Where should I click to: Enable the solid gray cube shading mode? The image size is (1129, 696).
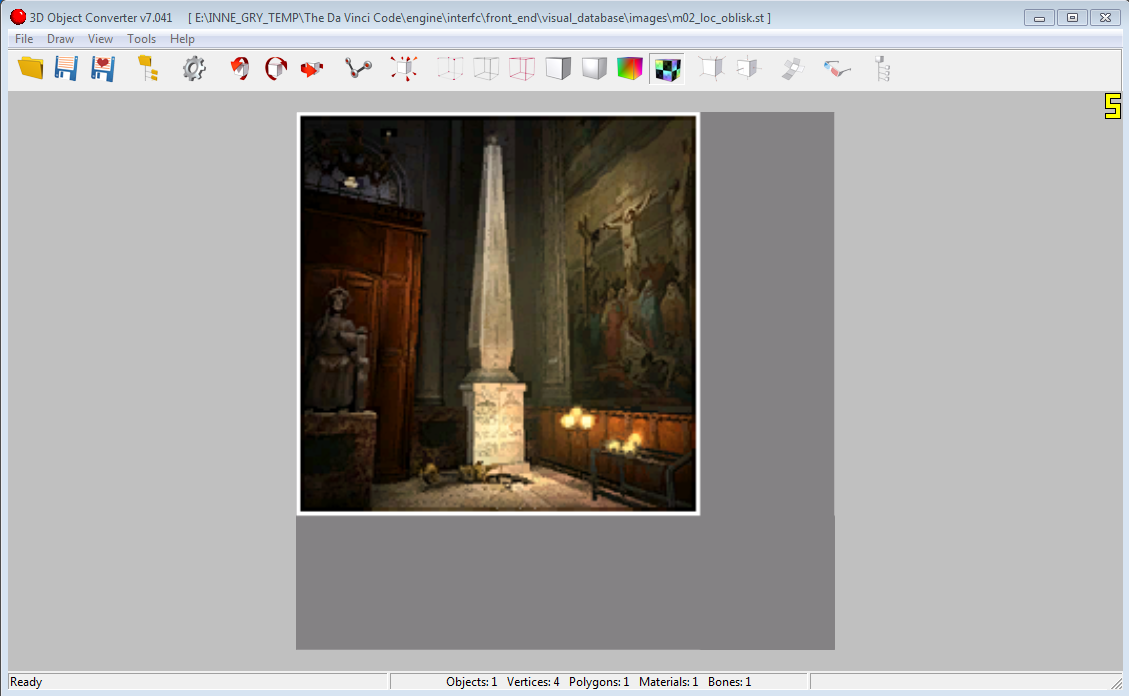tap(558, 68)
